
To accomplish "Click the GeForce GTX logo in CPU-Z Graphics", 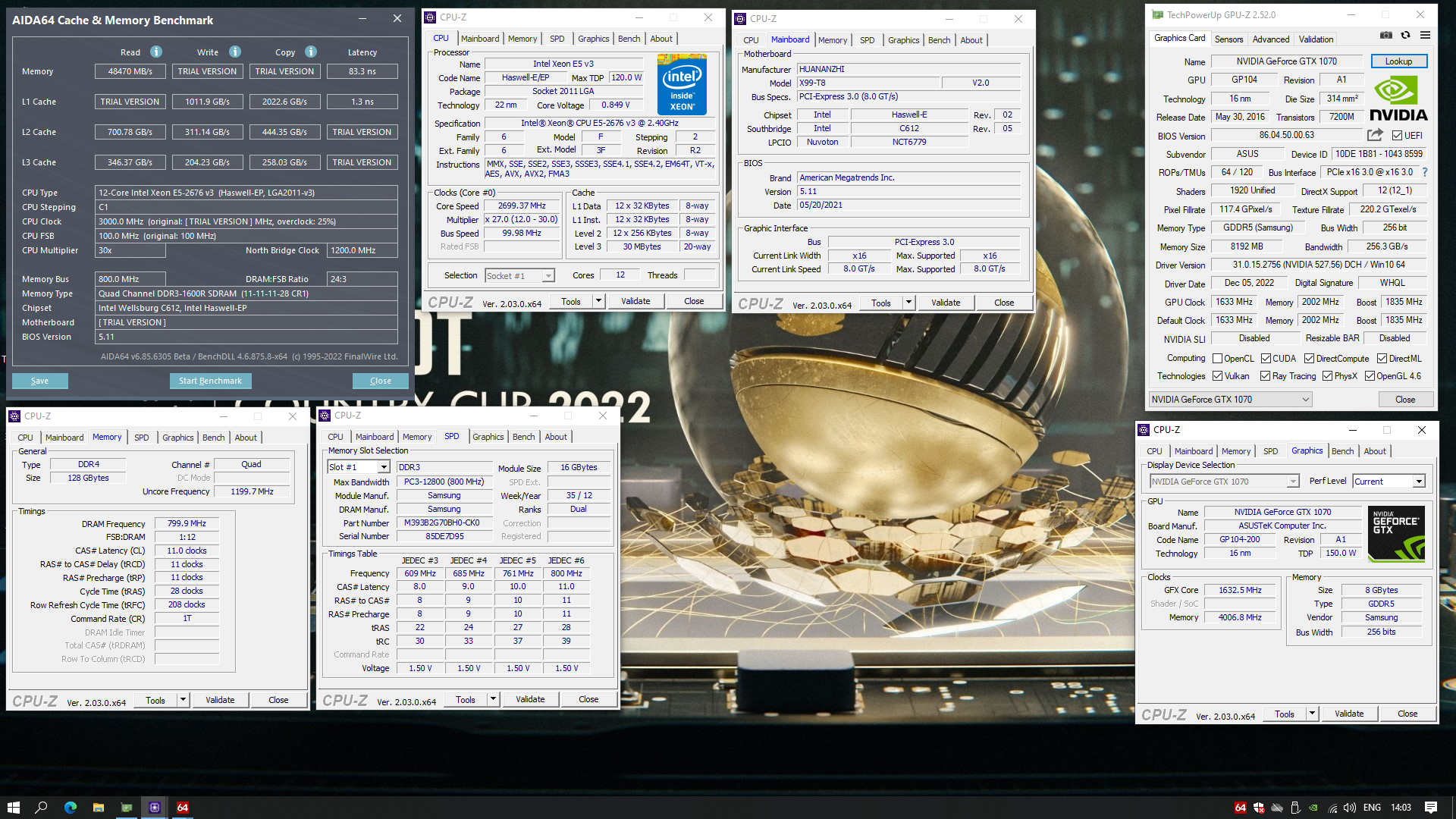I will click(x=1396, y=534).
